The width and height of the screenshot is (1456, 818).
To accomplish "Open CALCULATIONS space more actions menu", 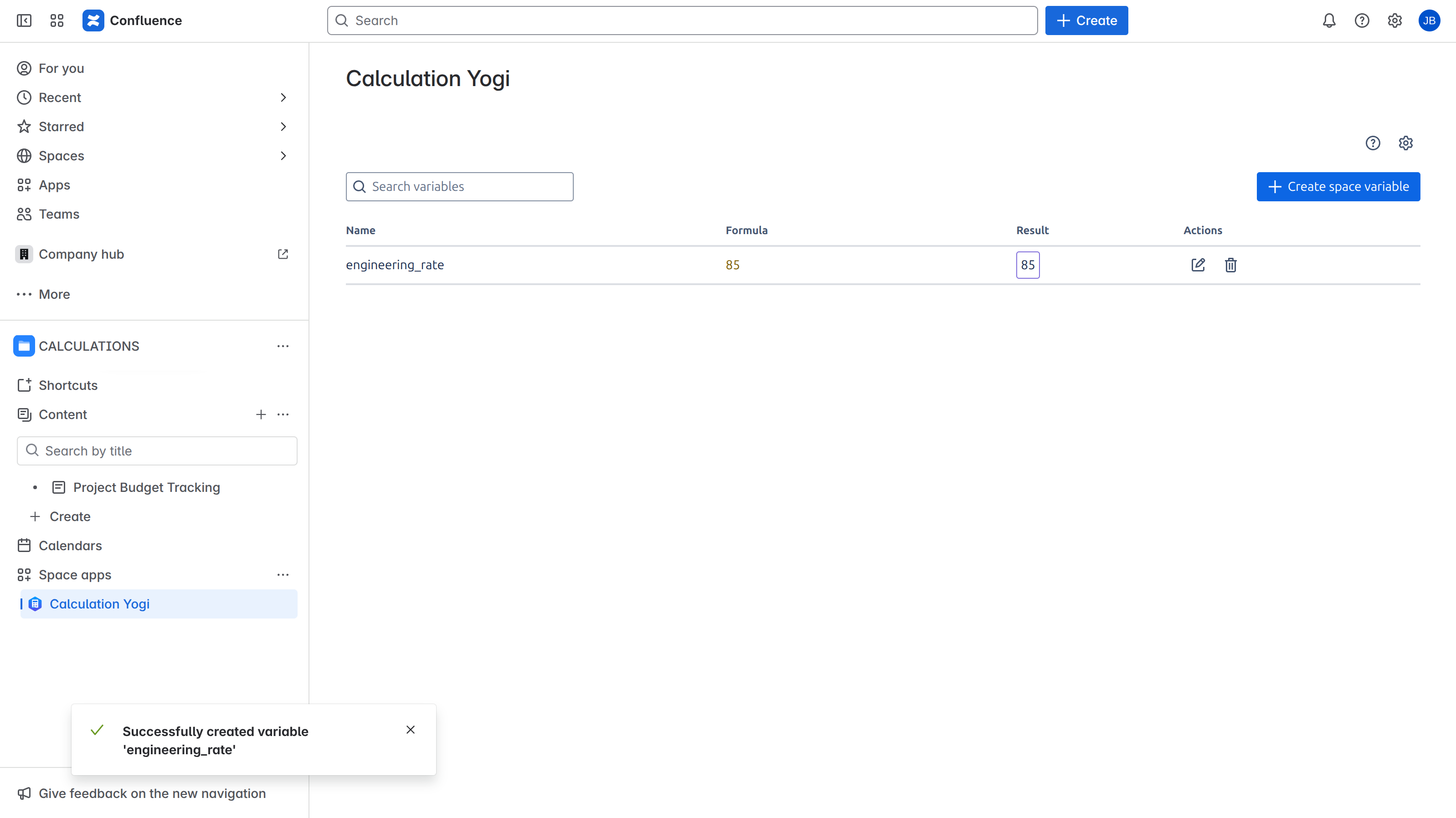I will pos(283,346).
